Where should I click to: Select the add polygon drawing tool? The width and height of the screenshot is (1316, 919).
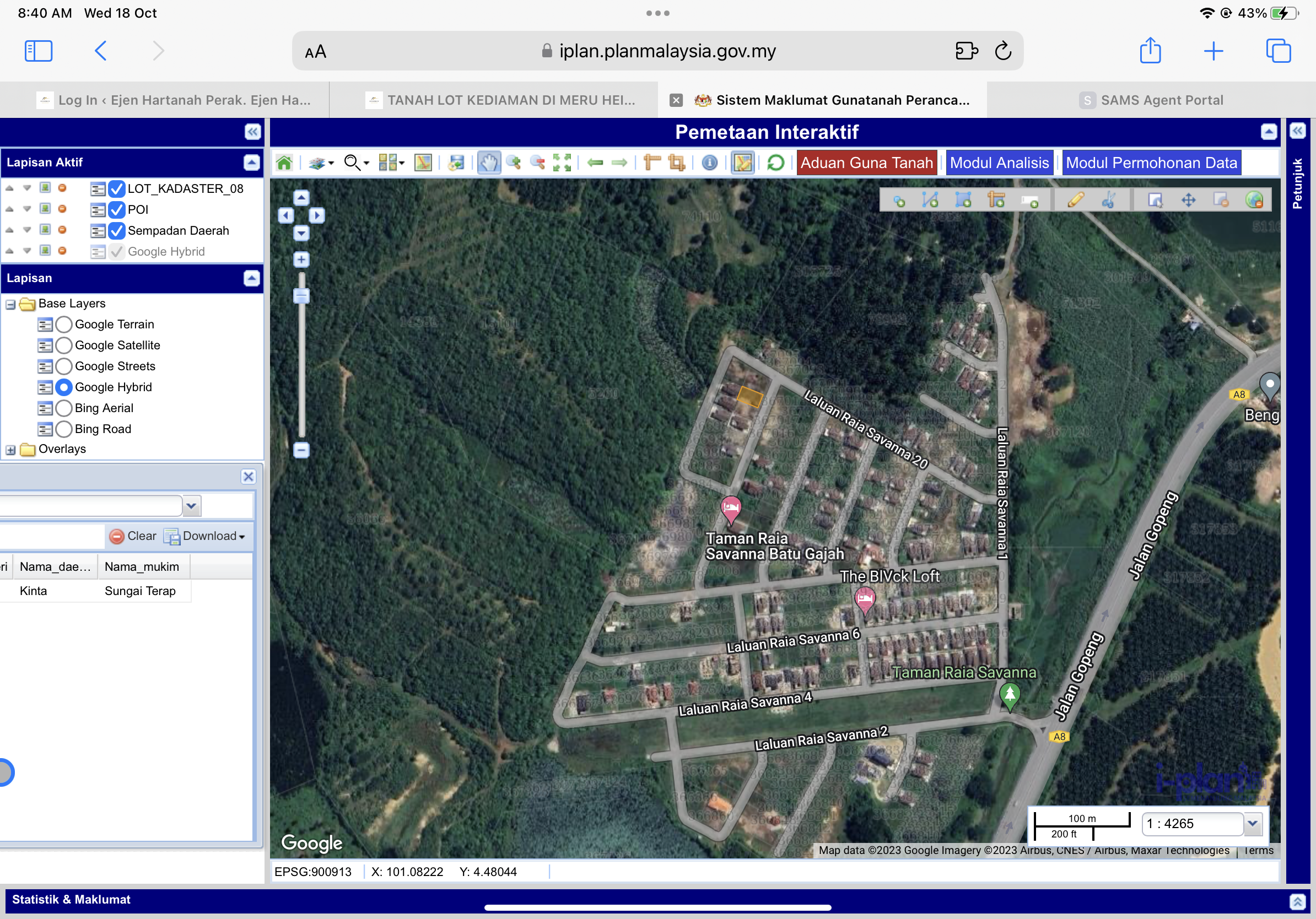coord(963,200)
